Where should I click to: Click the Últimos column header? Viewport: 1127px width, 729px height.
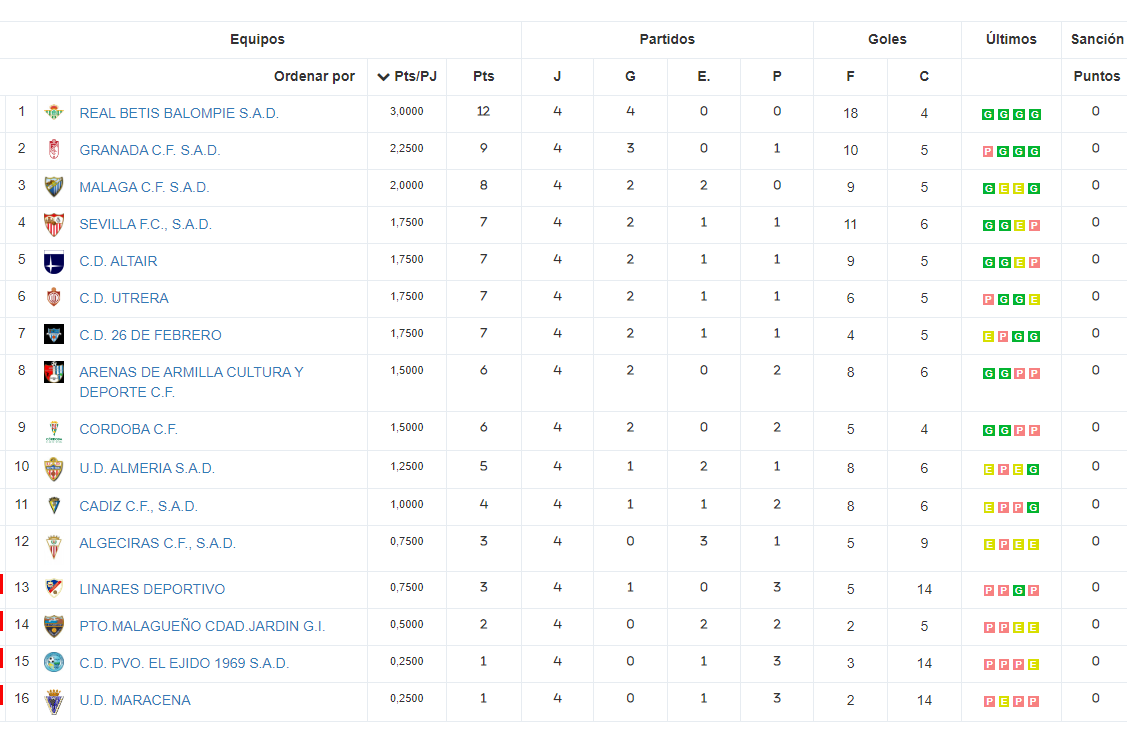tap(1011, 40)
